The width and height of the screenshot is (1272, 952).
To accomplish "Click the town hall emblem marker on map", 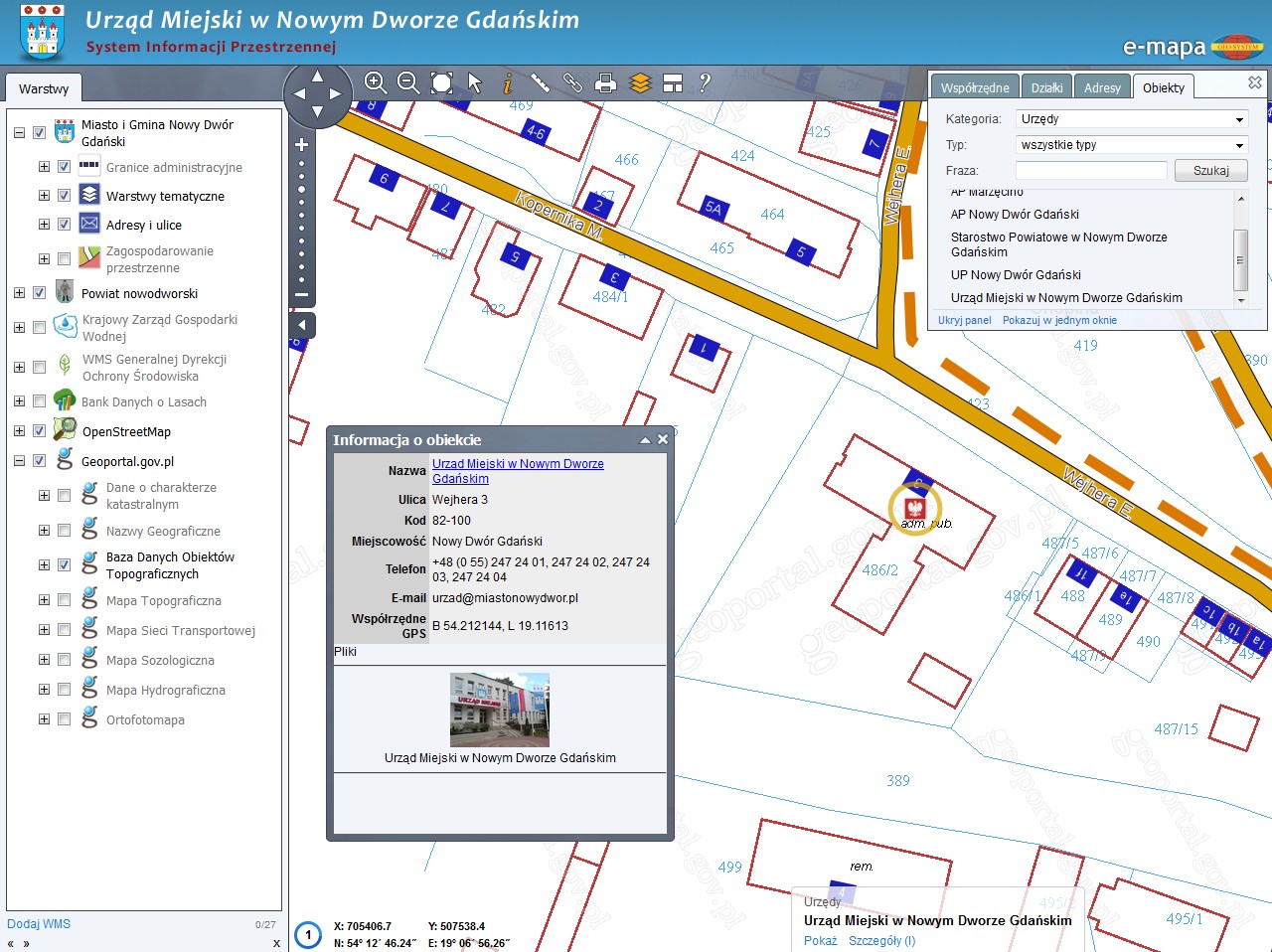I will [914, 508].
